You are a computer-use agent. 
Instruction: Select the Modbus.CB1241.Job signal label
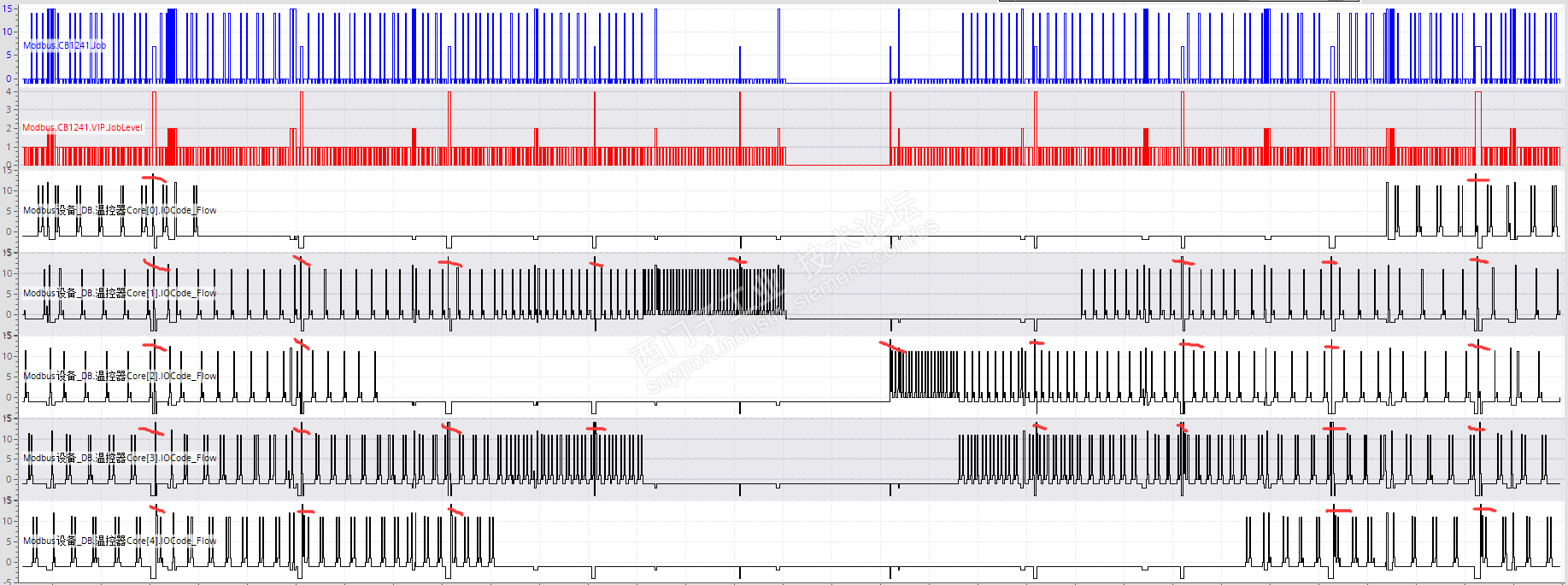click(65, 45)
